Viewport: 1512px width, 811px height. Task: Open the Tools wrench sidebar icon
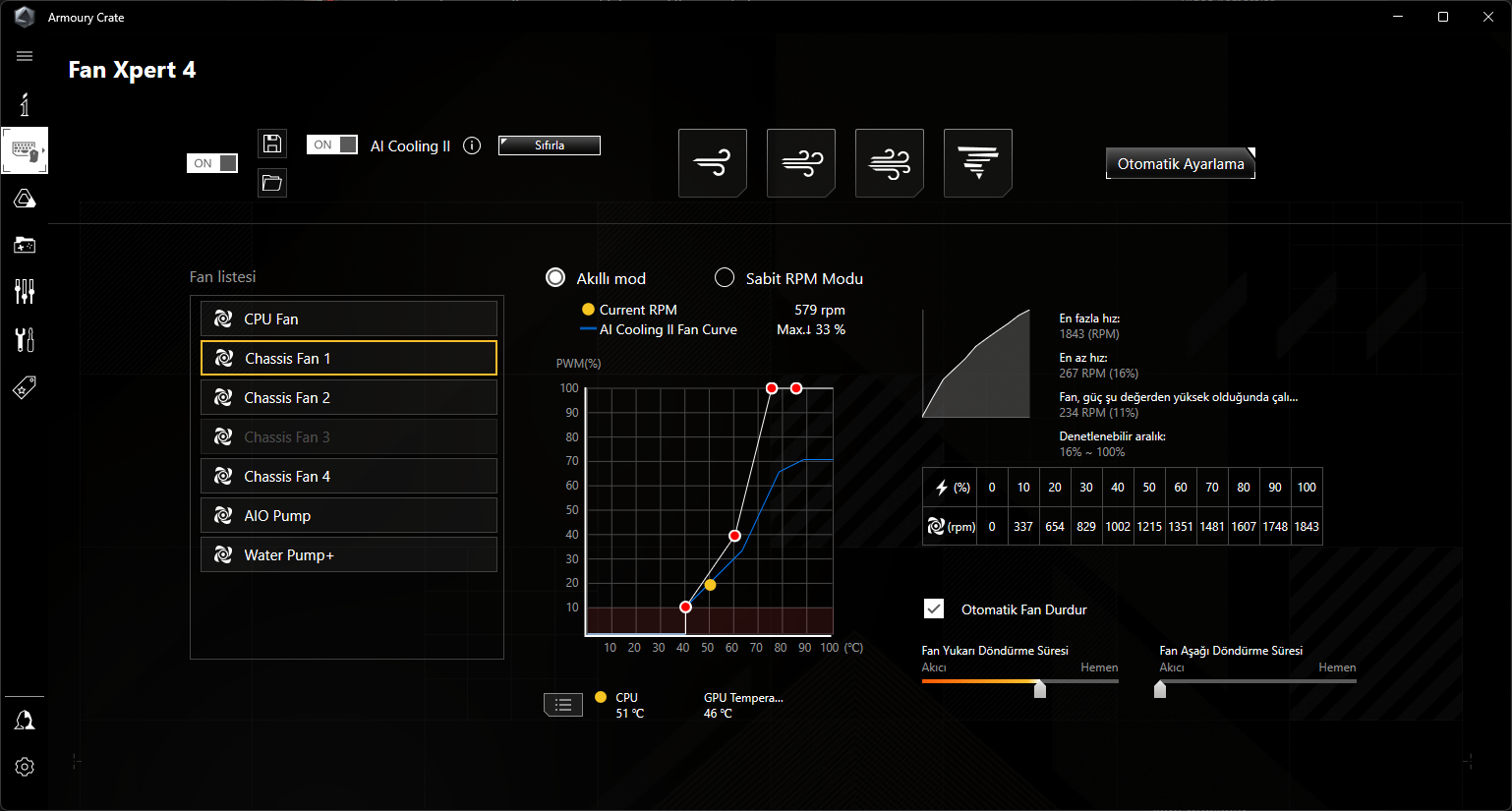point(25,339)
